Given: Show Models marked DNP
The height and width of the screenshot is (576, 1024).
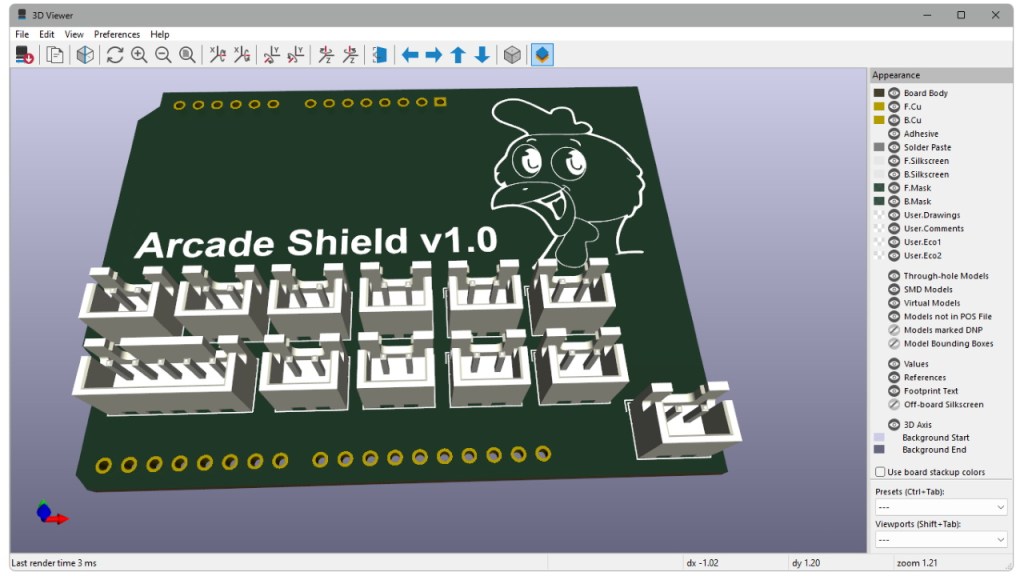Looking at the screenshot, I should pyautogui.click(x=895, y=330).
